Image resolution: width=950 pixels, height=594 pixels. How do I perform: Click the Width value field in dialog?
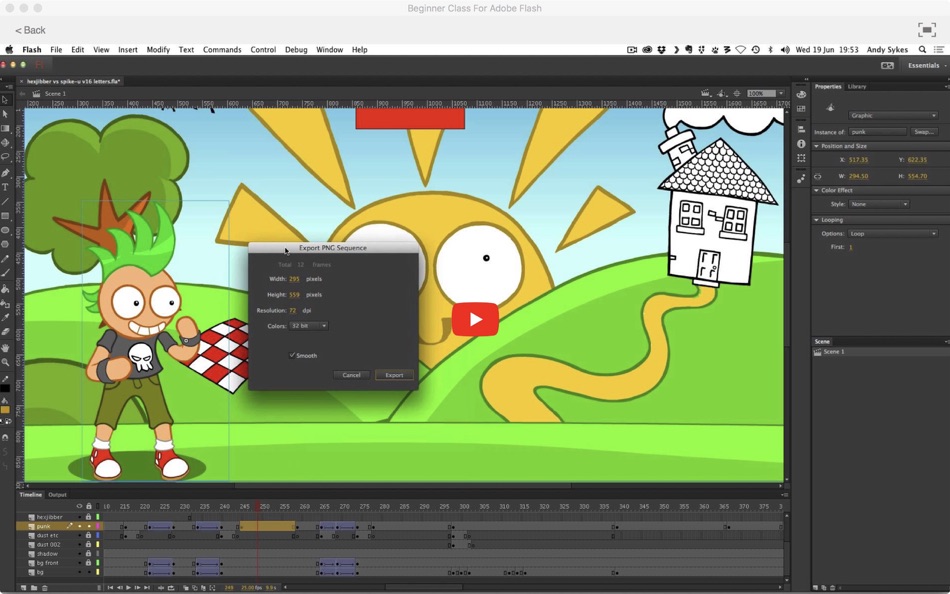click(294, 279)
